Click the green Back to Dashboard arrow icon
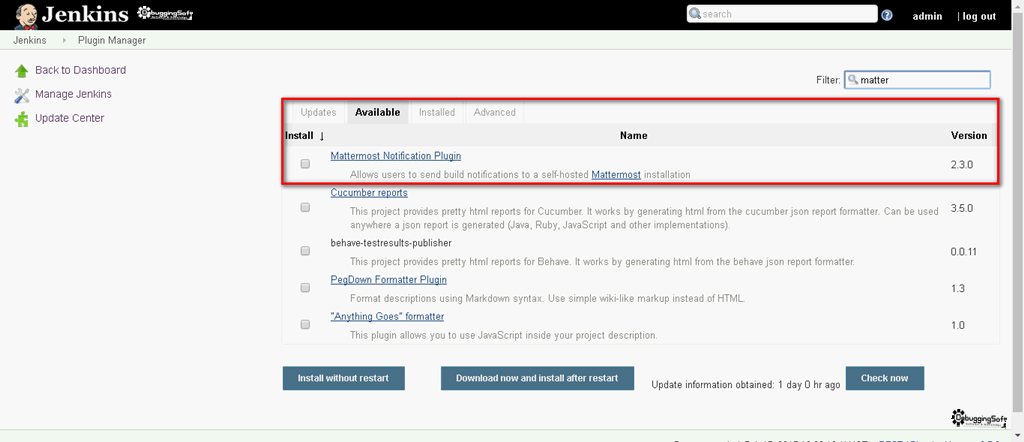 (22, 71)
